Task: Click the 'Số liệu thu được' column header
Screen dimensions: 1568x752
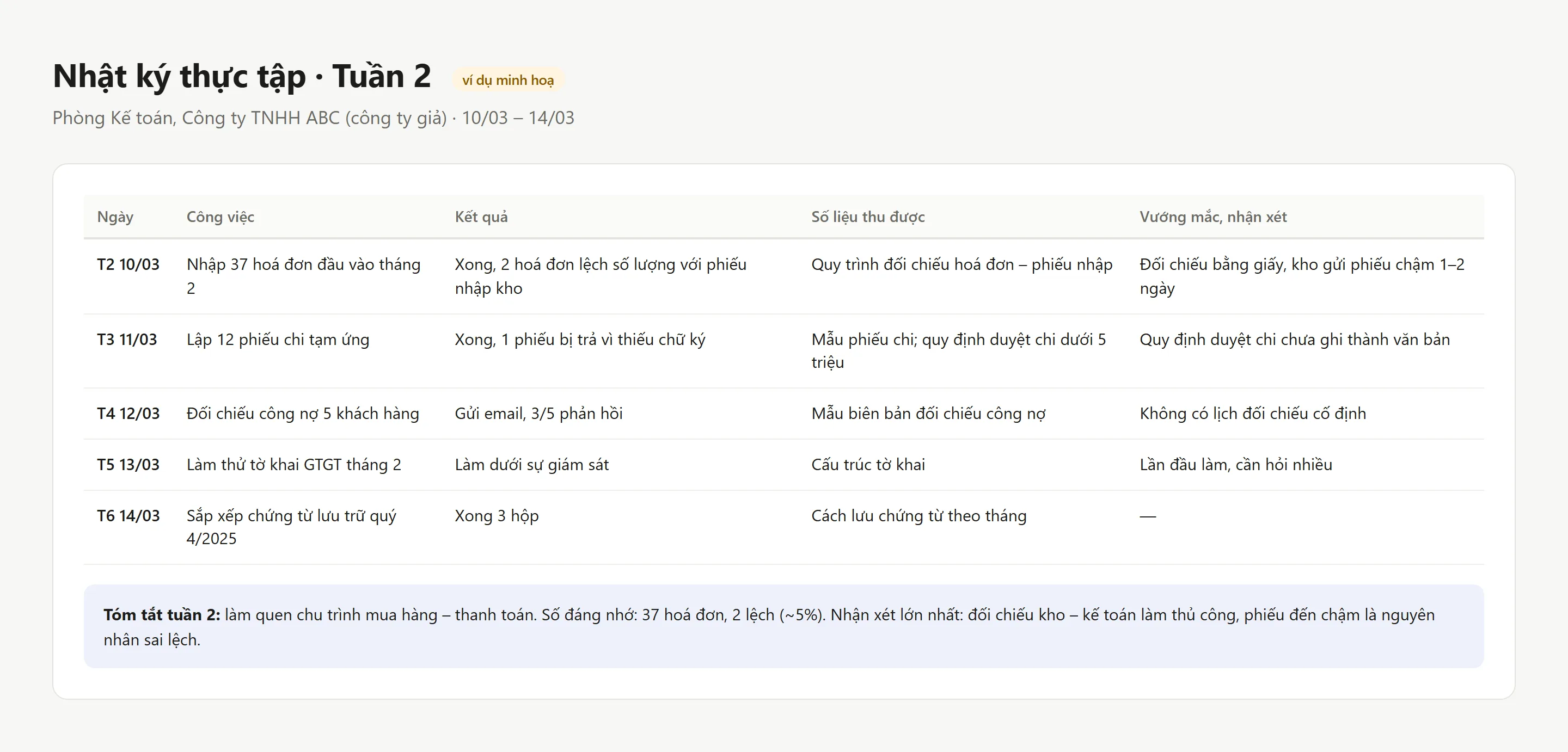Action: 867,217
